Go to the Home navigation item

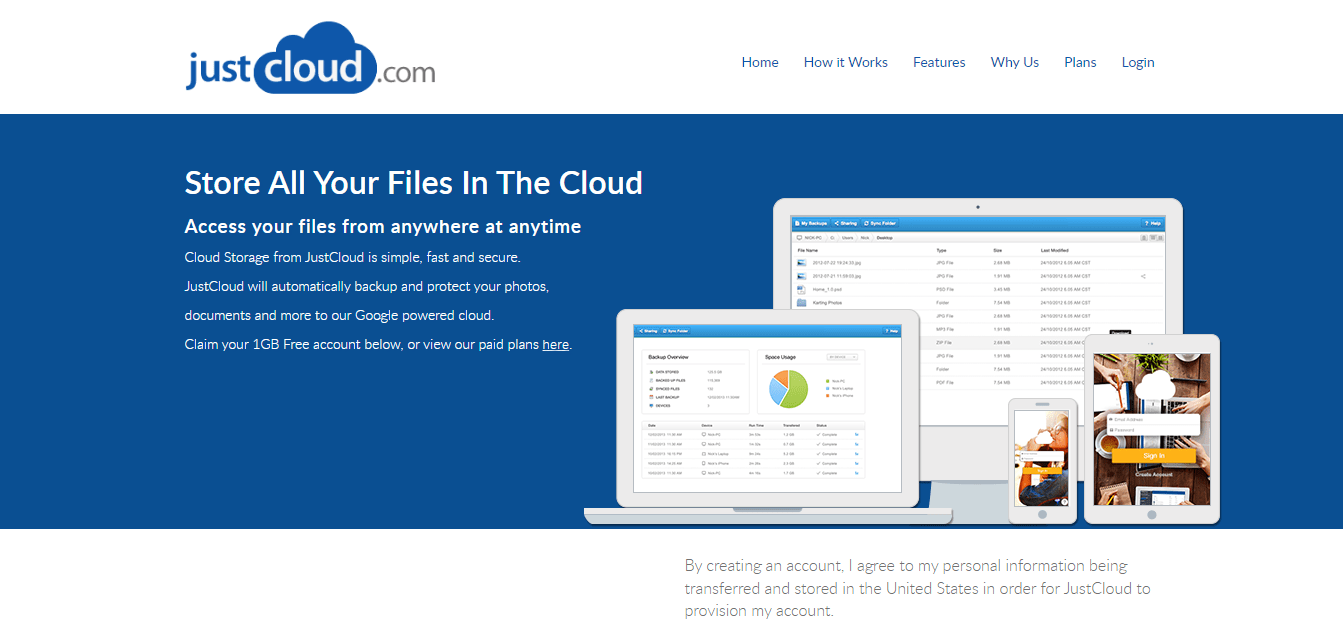[760, 62]
